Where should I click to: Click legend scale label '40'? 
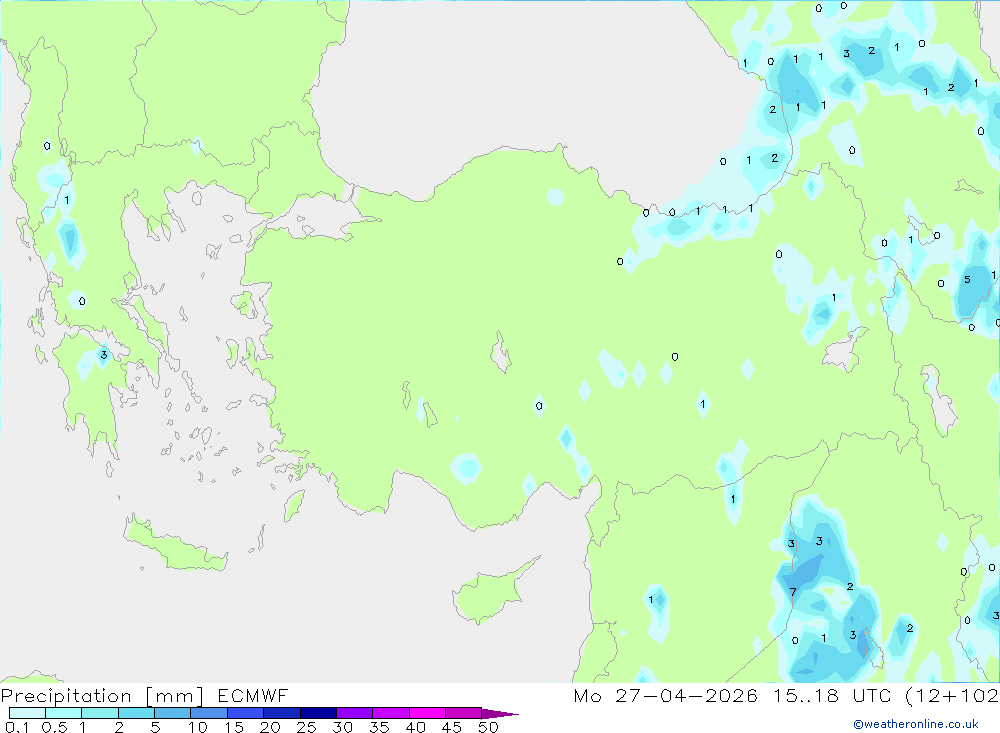pyautogui.click(x=416, y=727)
